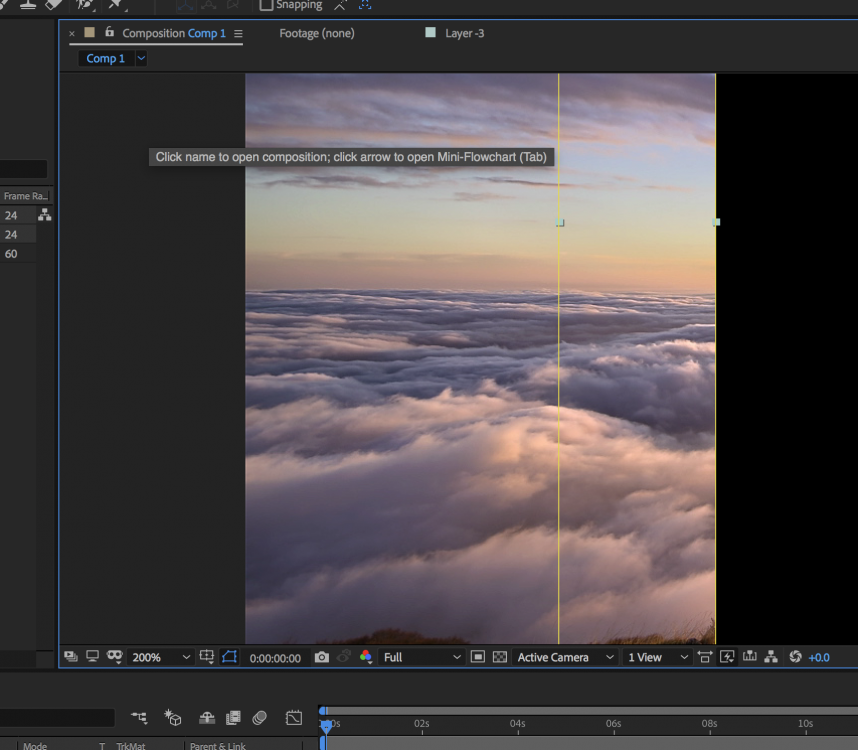This screenshot has width=858, height=750.
Task: Take a snapshot with the camera icon
Action: click(321, 657)
